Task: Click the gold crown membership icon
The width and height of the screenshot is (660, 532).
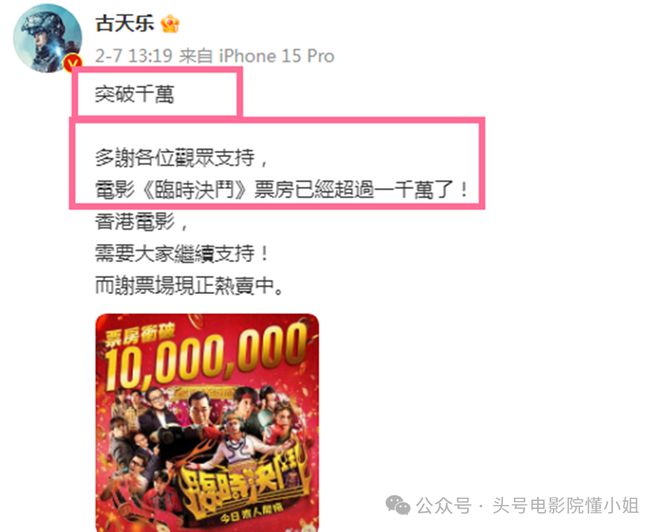Action: coord(170,24)
